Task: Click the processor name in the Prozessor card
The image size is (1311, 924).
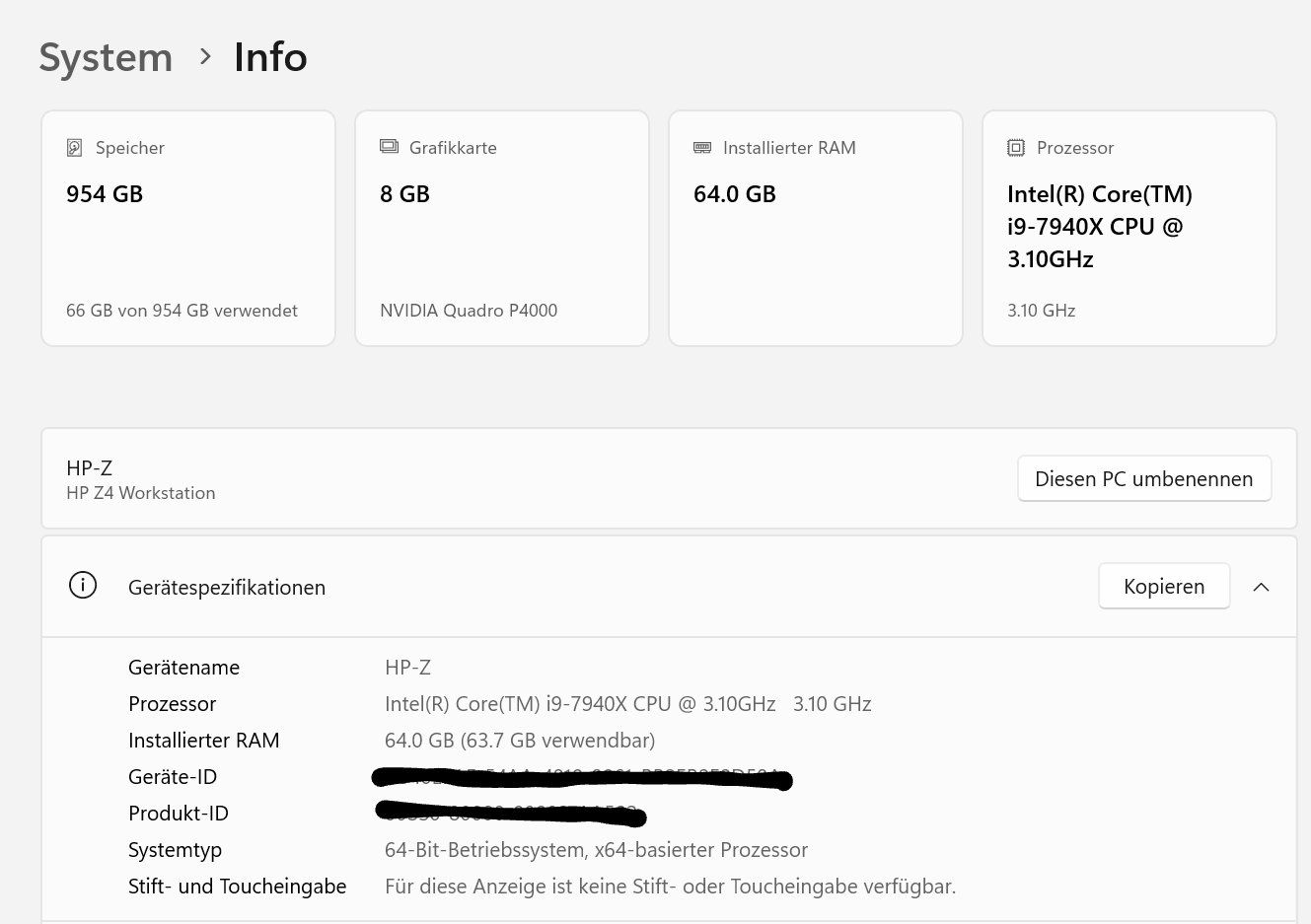Action: point(1100,227)
